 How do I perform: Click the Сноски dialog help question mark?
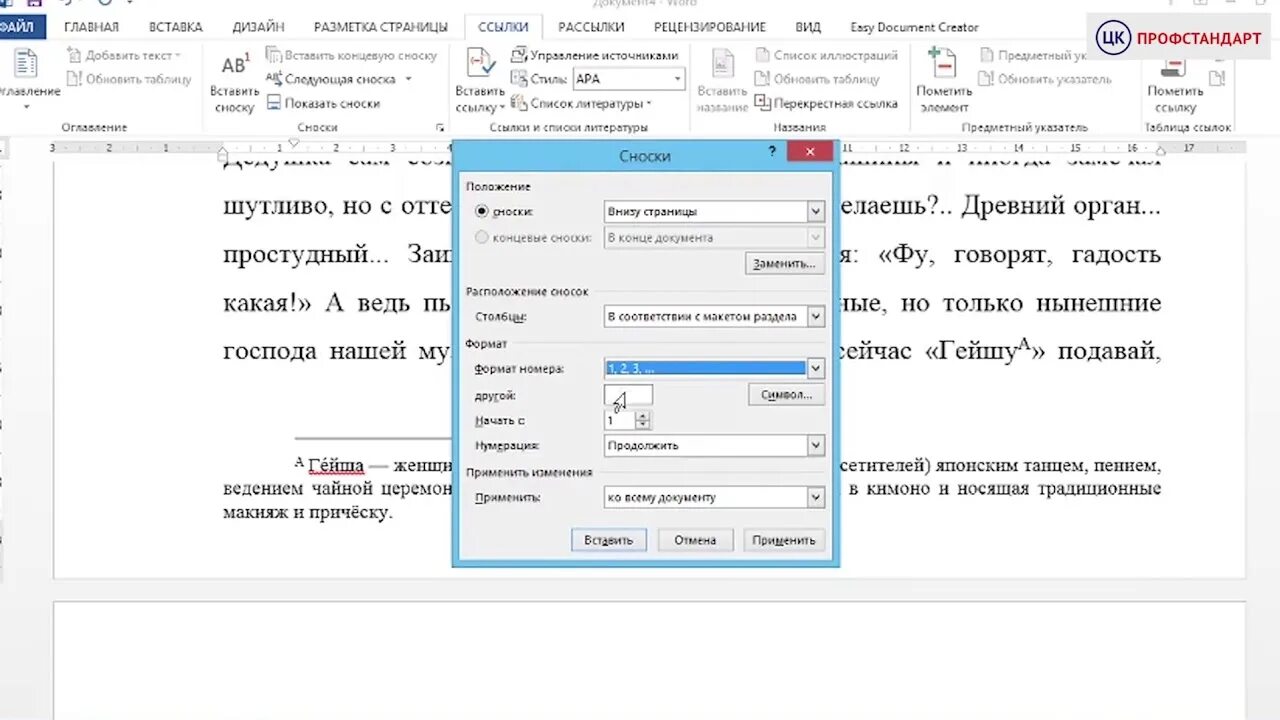click(x=771, y=152)
